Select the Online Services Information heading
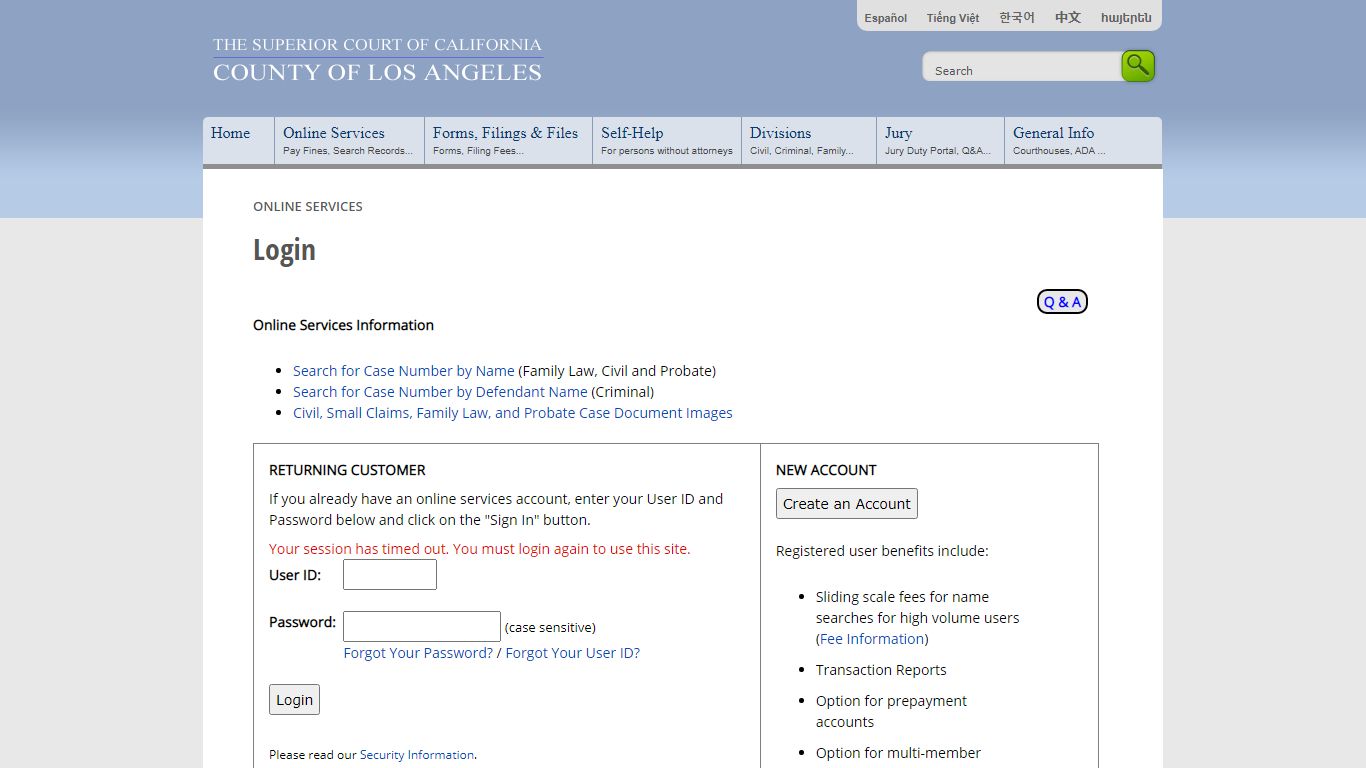1366x768 pixels. [x=343, y=325]
